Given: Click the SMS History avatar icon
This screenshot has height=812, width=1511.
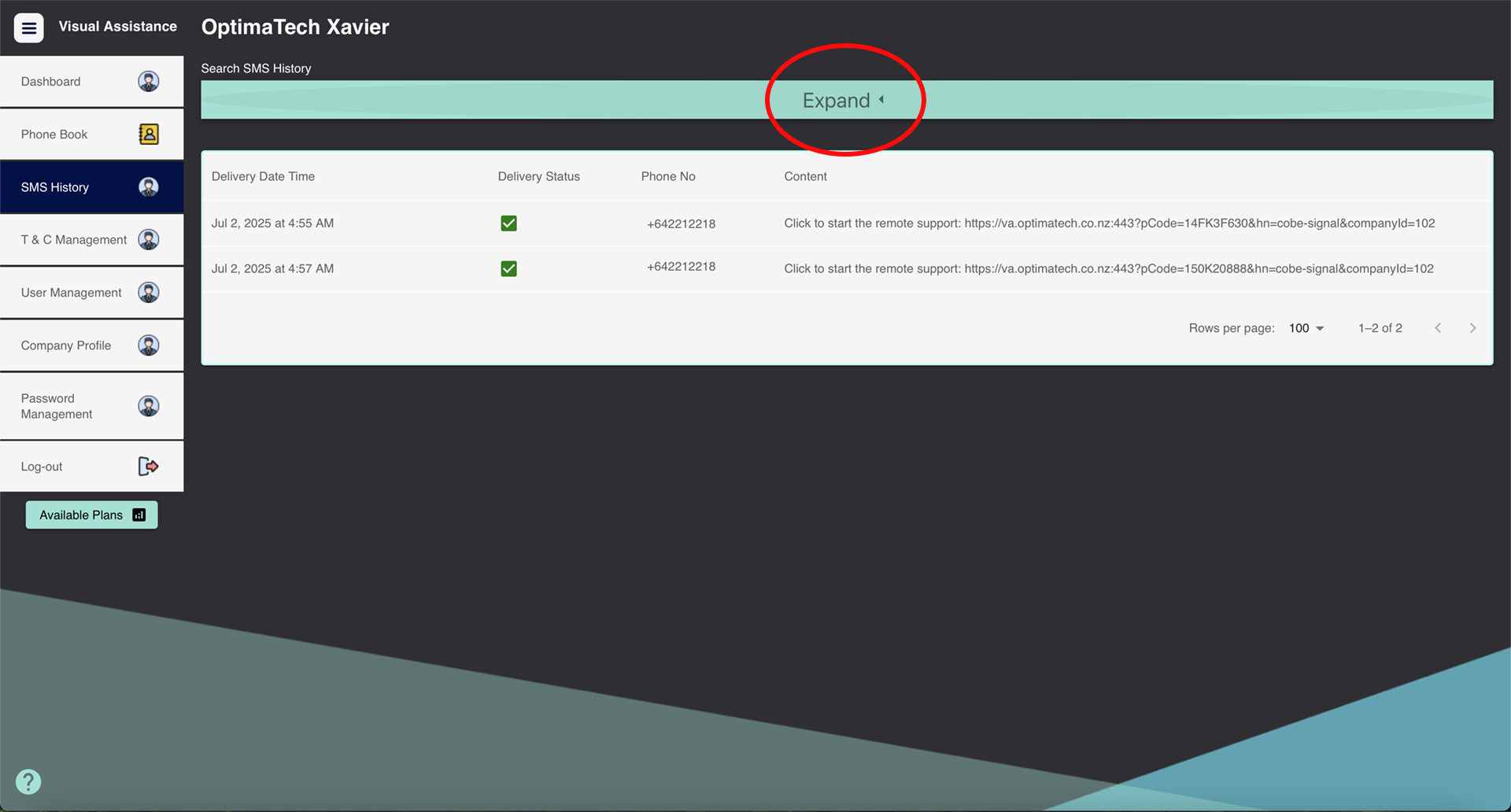Looking at the screenshot, I should 149,186.
